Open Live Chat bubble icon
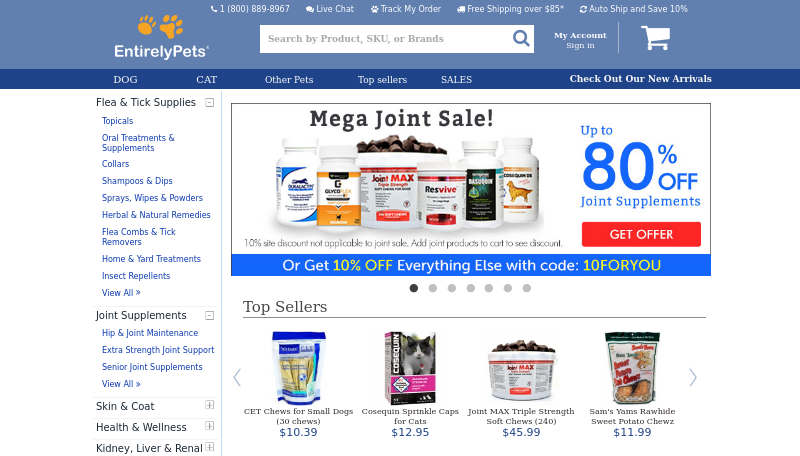The image size is (800, 456). (x=310, y=9)
